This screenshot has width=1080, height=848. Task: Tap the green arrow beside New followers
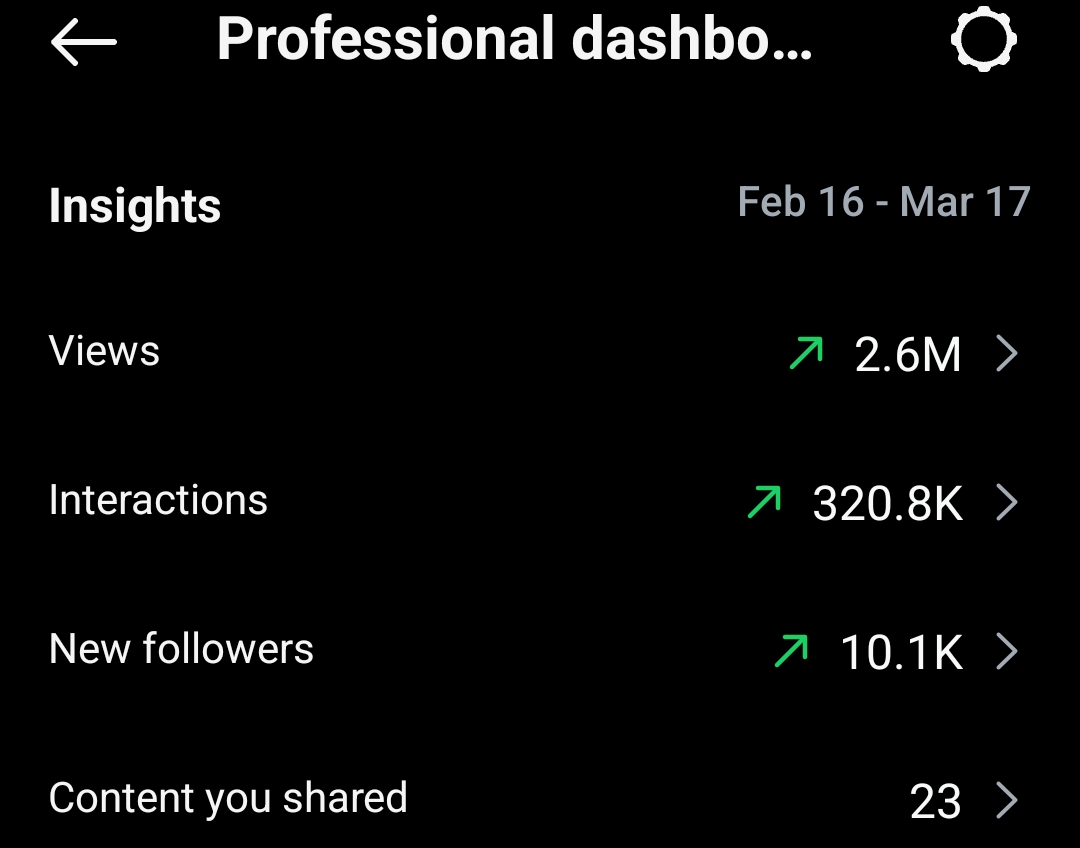[x=792, y=651]
